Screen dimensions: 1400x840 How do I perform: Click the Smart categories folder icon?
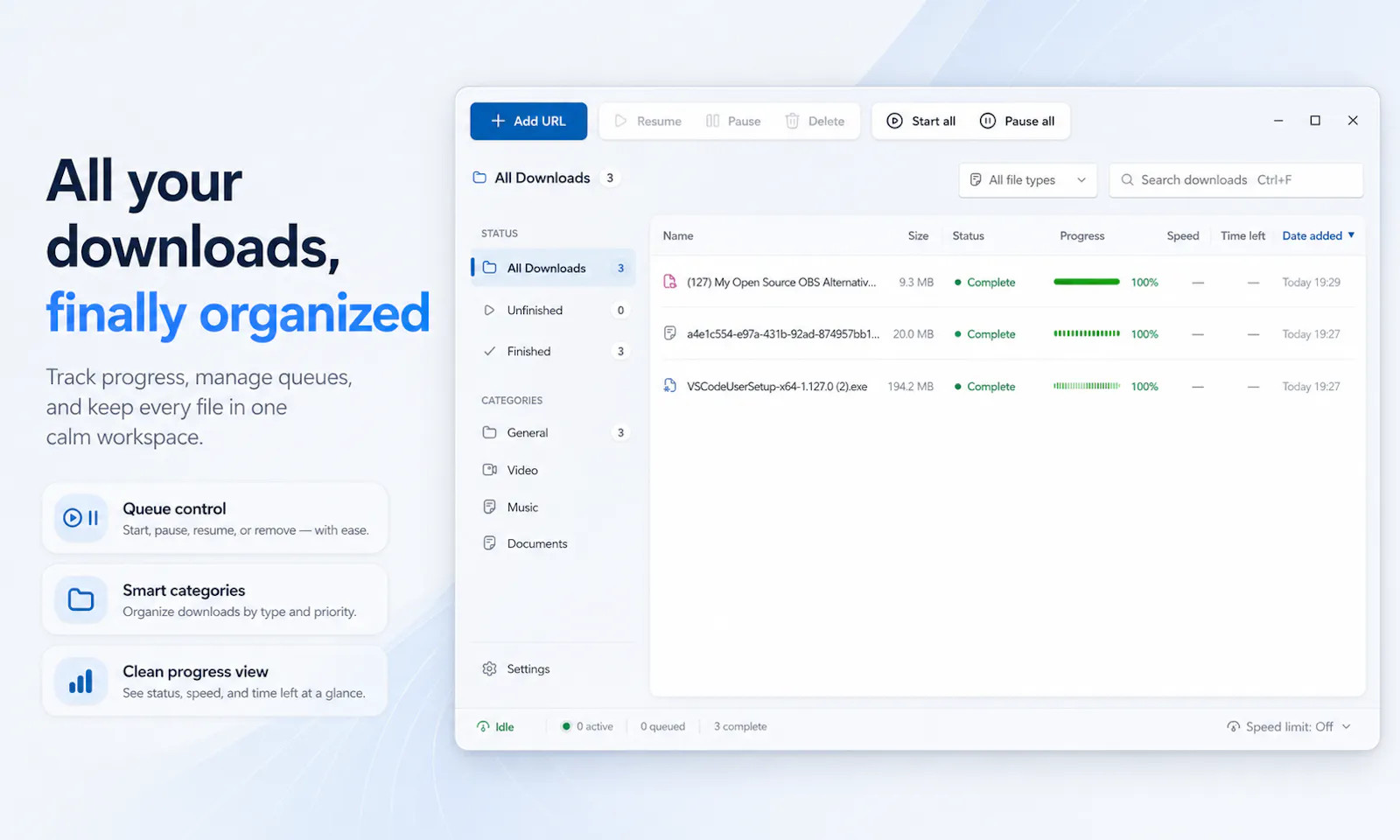(80, 599)
